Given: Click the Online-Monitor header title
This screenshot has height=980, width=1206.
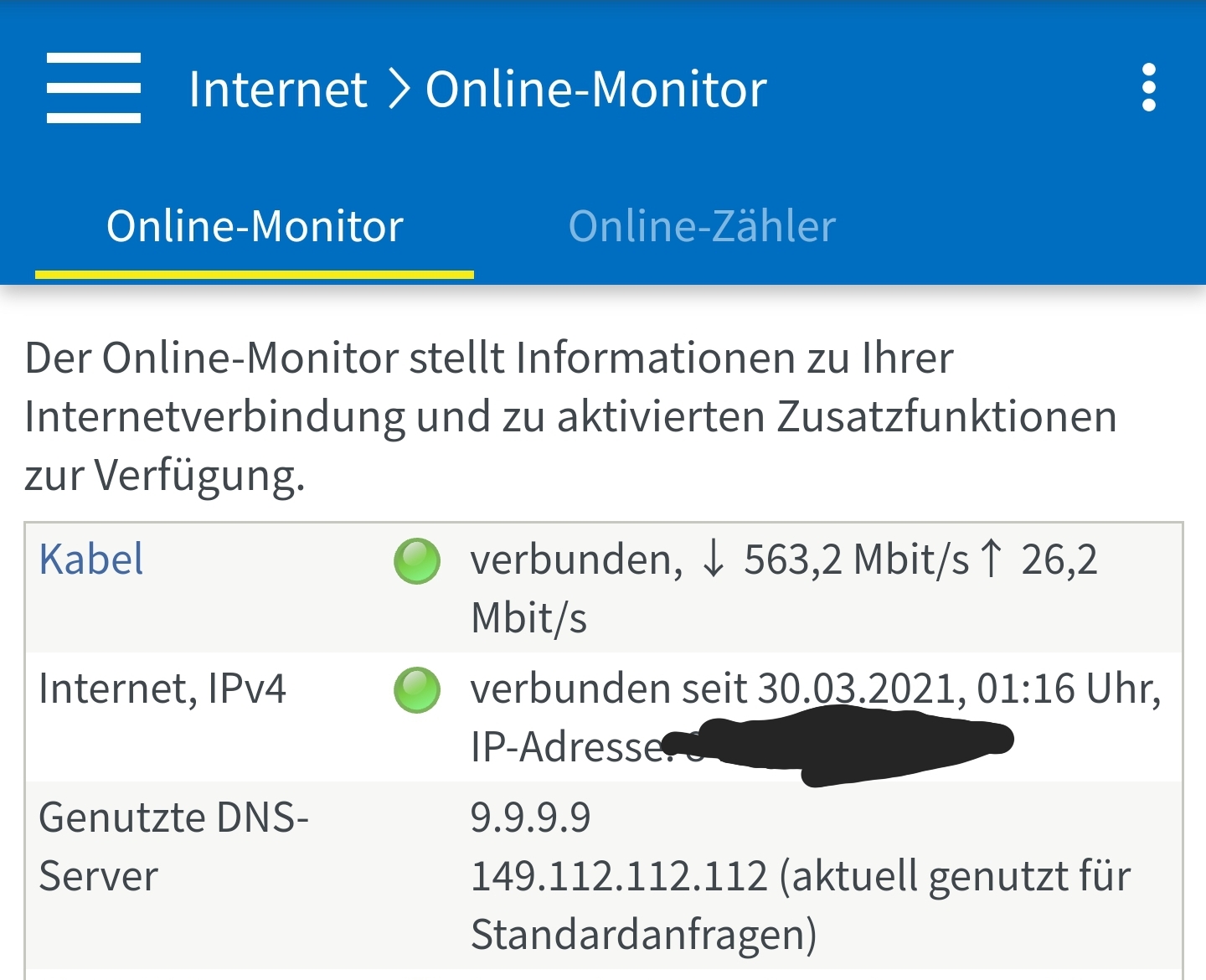Looking at the screenshot, I should (596, 89).
